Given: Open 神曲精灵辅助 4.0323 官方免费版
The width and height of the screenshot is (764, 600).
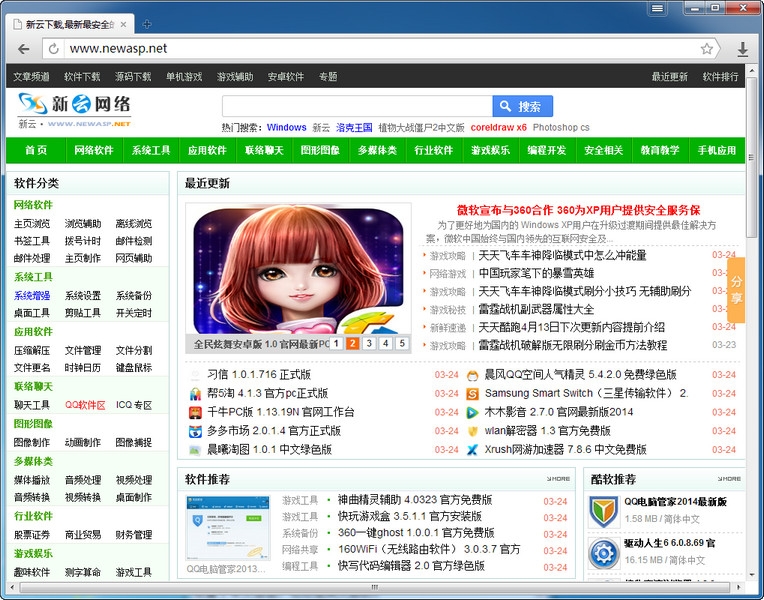Looking at the screenshot, I should click(415, 500).
